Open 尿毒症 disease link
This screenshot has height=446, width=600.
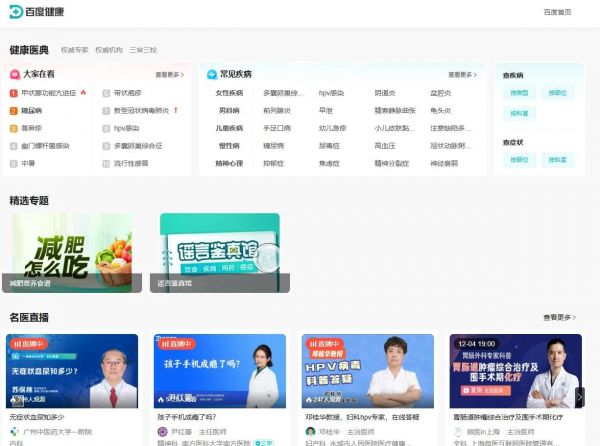pos(329,146)
